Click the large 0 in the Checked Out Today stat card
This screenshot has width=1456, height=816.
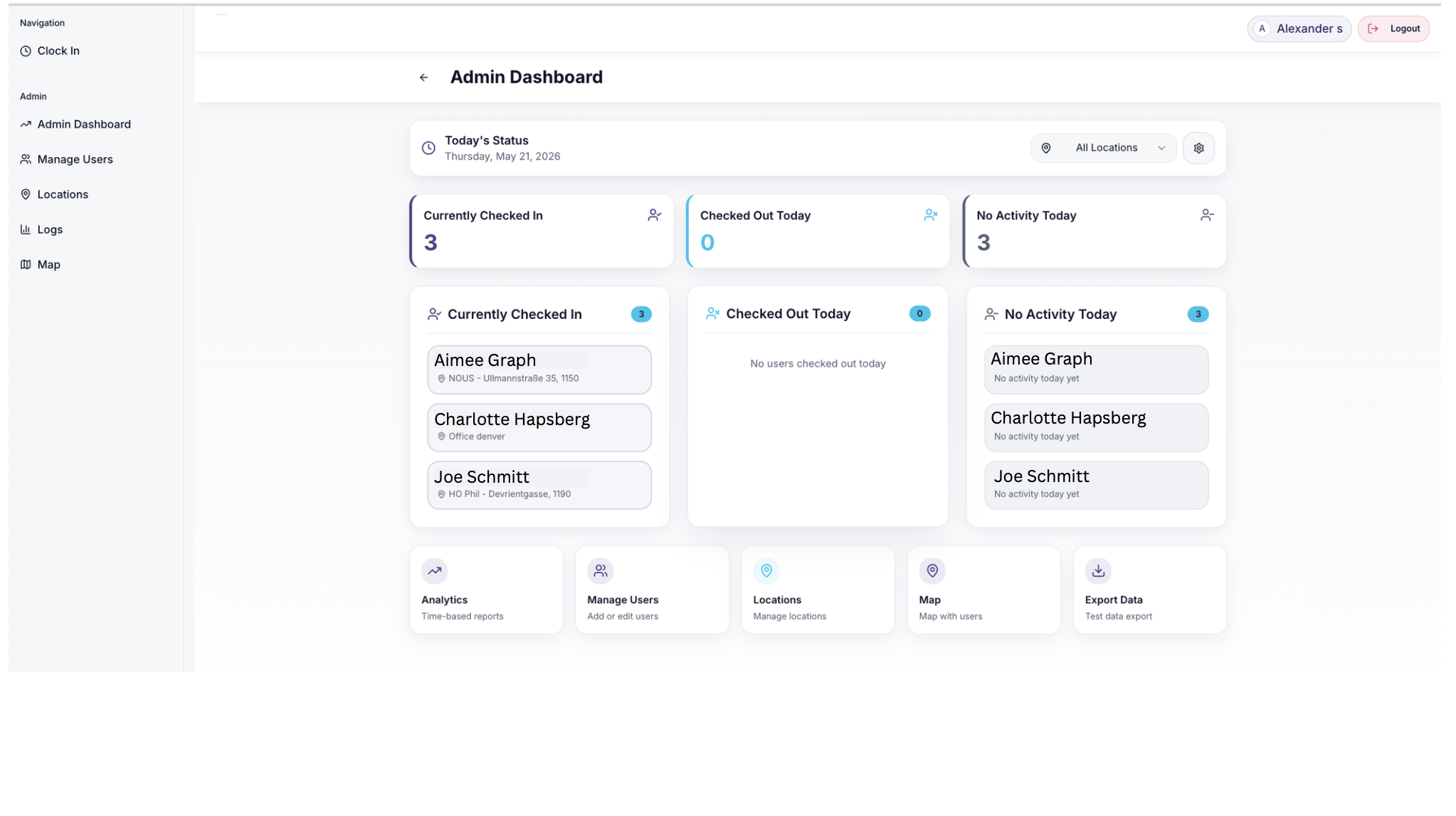[x=707, y=243]
